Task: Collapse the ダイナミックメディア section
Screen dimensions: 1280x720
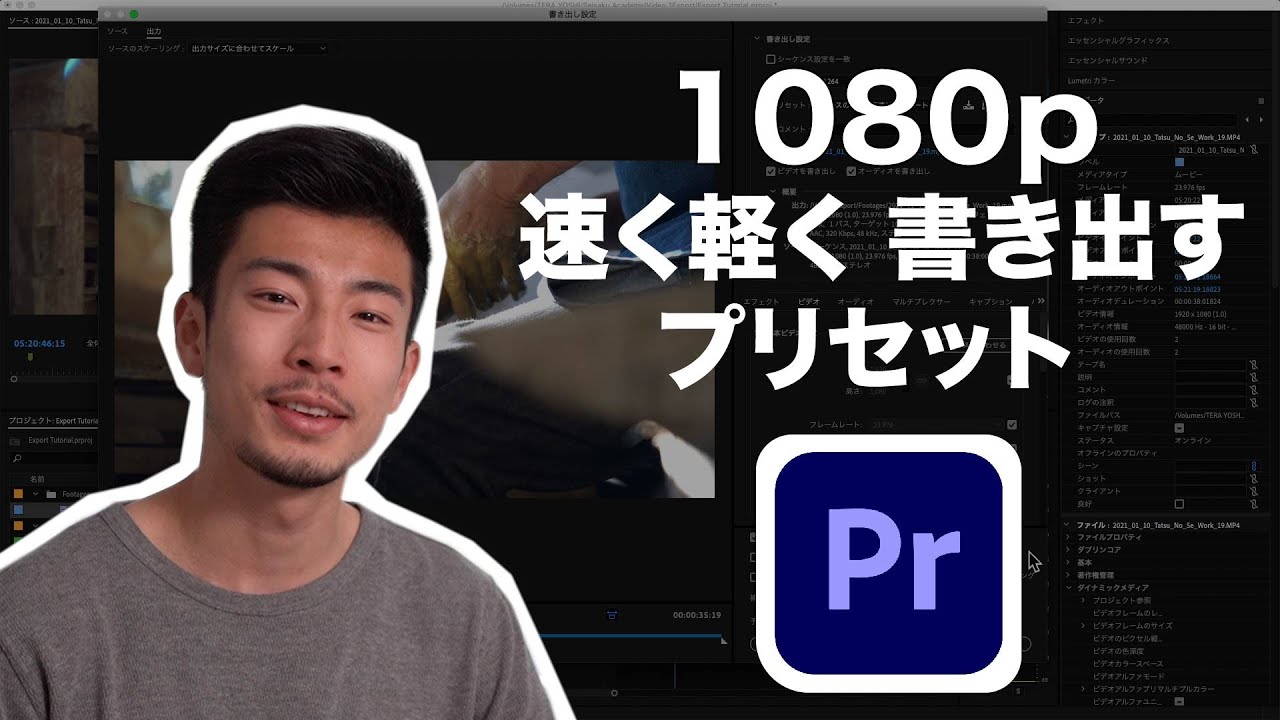Action: tap(1068, 588)
